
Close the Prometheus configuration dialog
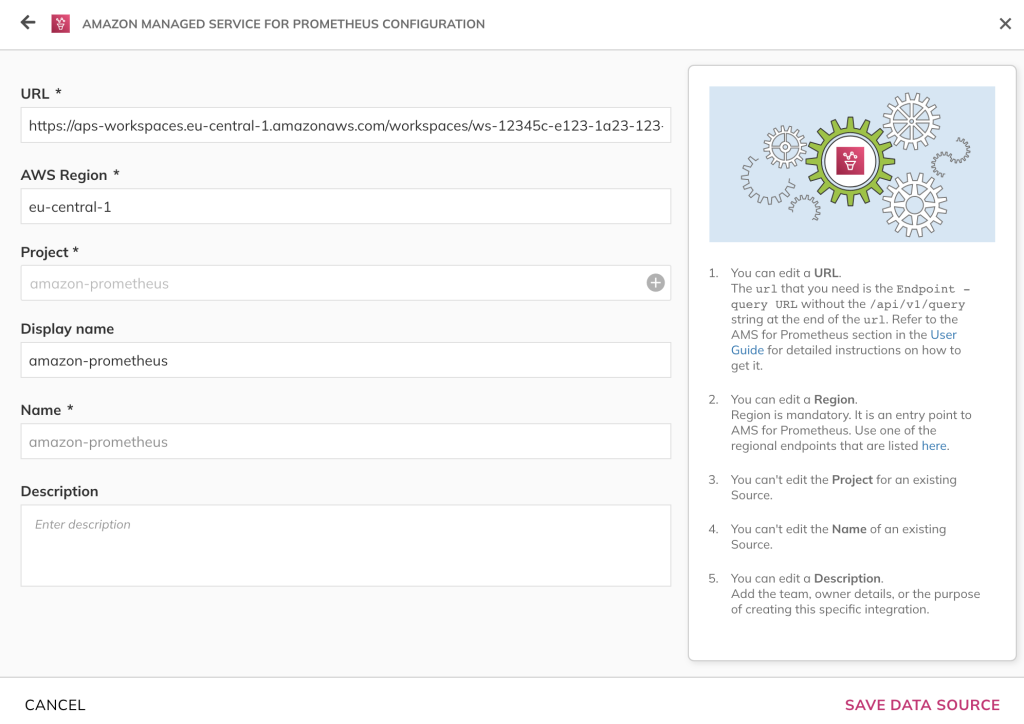1005,23
